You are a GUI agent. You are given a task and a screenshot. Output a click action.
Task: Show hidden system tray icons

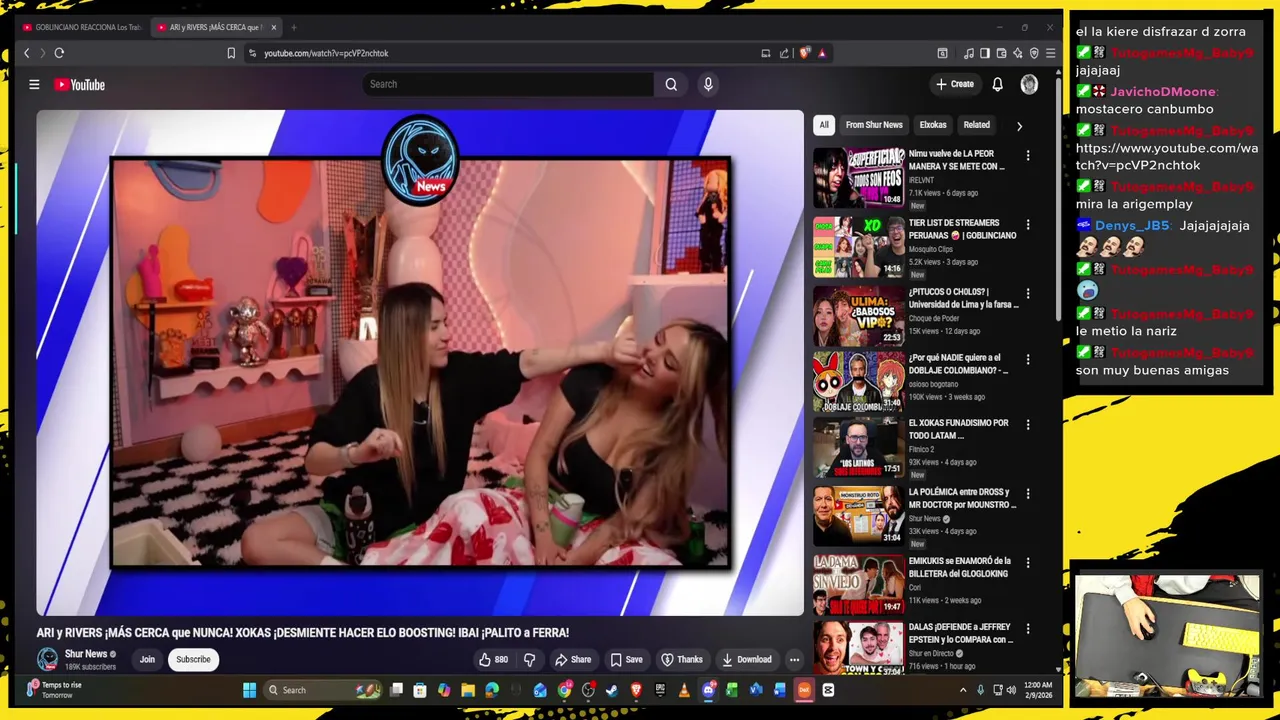click(x=963, y=690)
